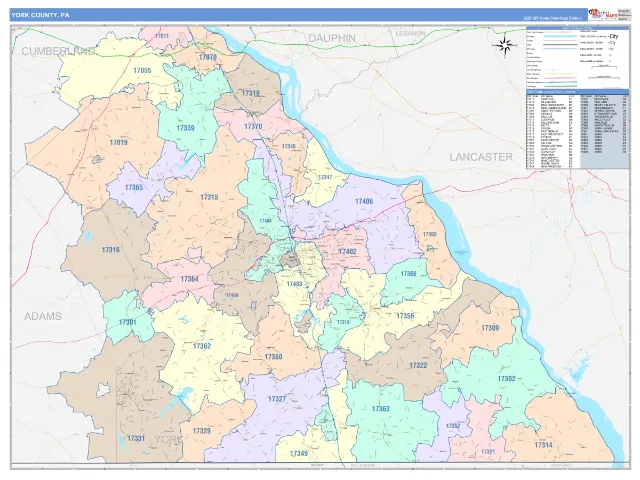Click ZIP code label 17362
Screen dimensions: 640x480
pyautogui.click(x=202, y=347)
